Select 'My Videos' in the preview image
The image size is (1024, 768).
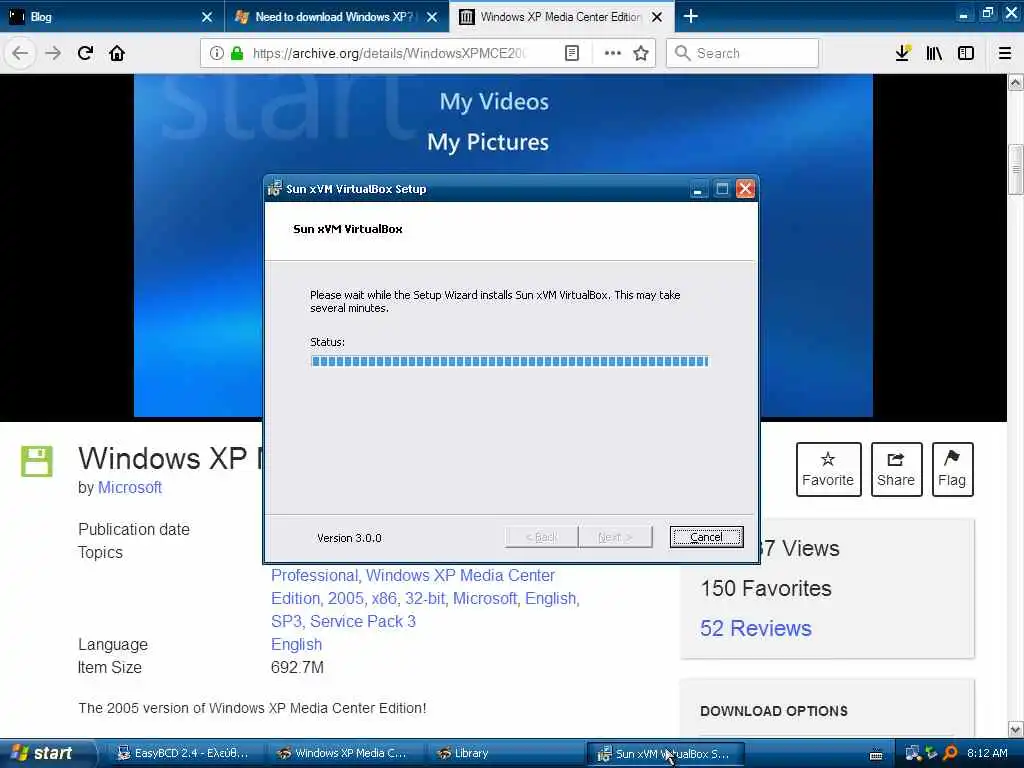tap(494, 101)
